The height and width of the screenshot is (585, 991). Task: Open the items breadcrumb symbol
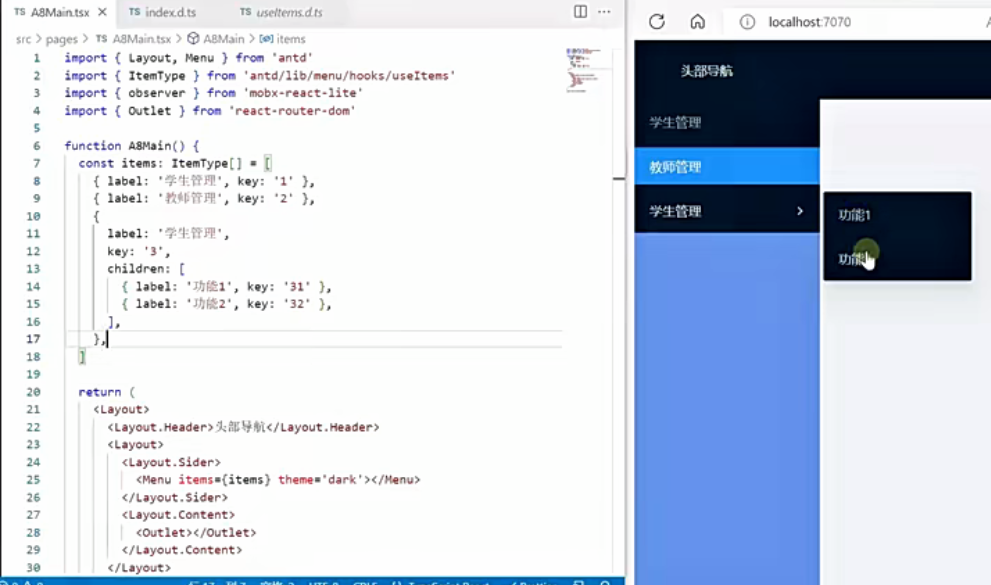point(291,39)
